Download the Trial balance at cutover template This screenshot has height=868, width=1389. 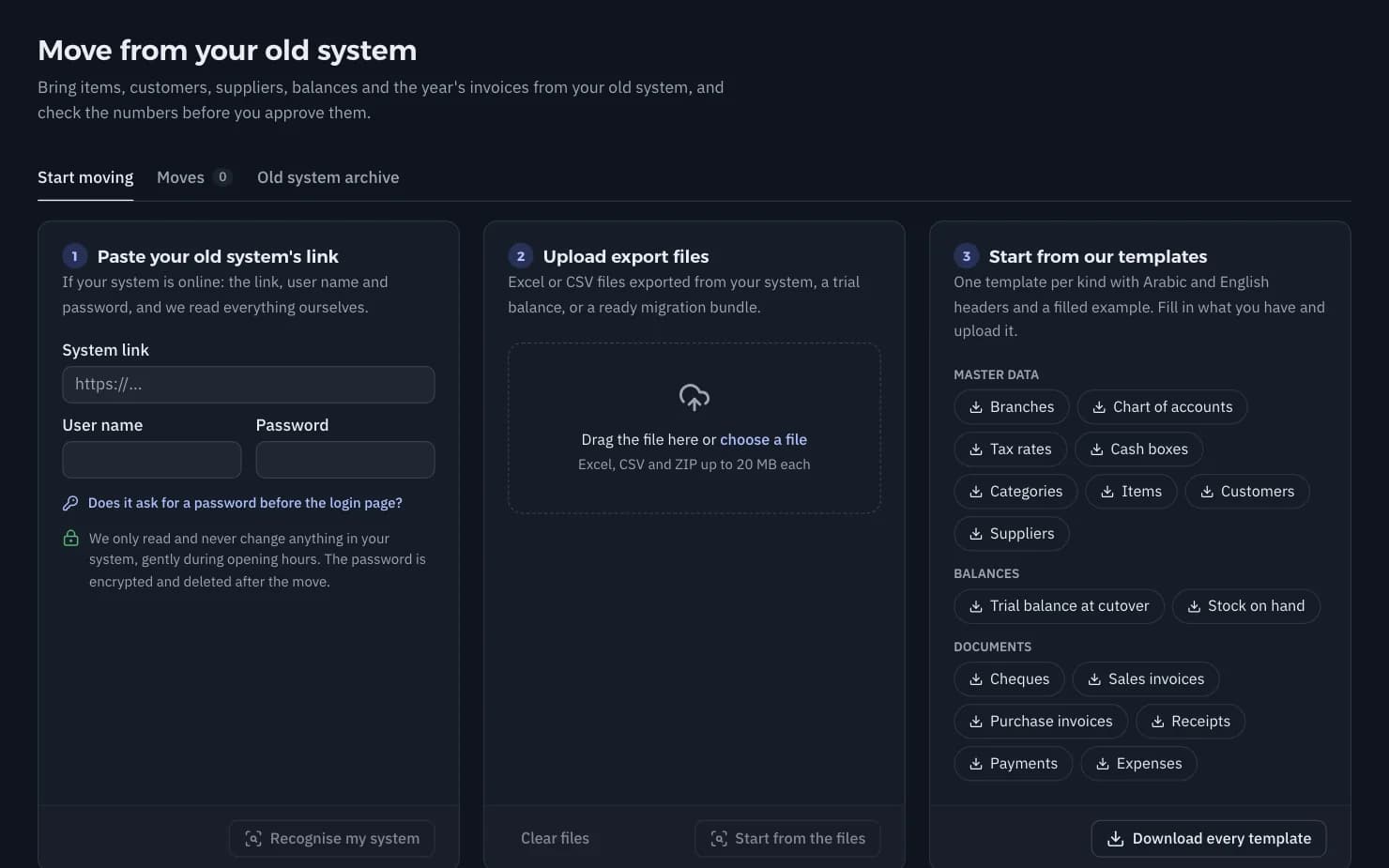pos(1059,606)
